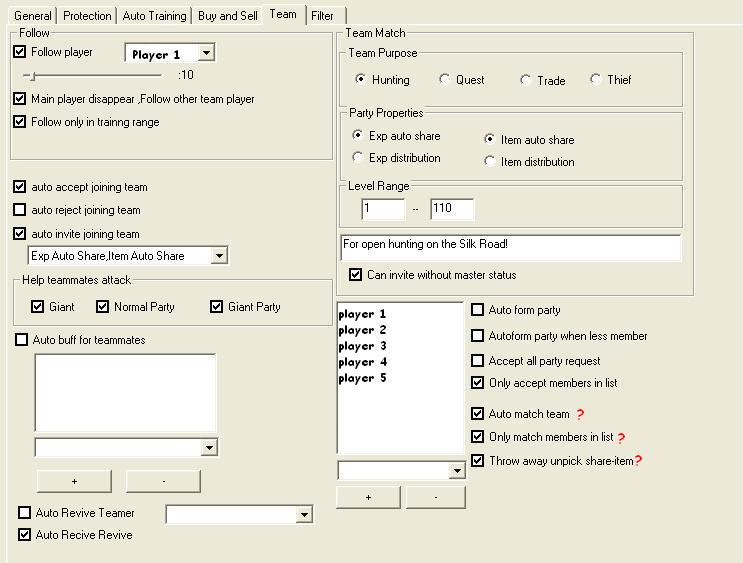
Task: Click the help question mark beside Auto match team
Action: 580,415
